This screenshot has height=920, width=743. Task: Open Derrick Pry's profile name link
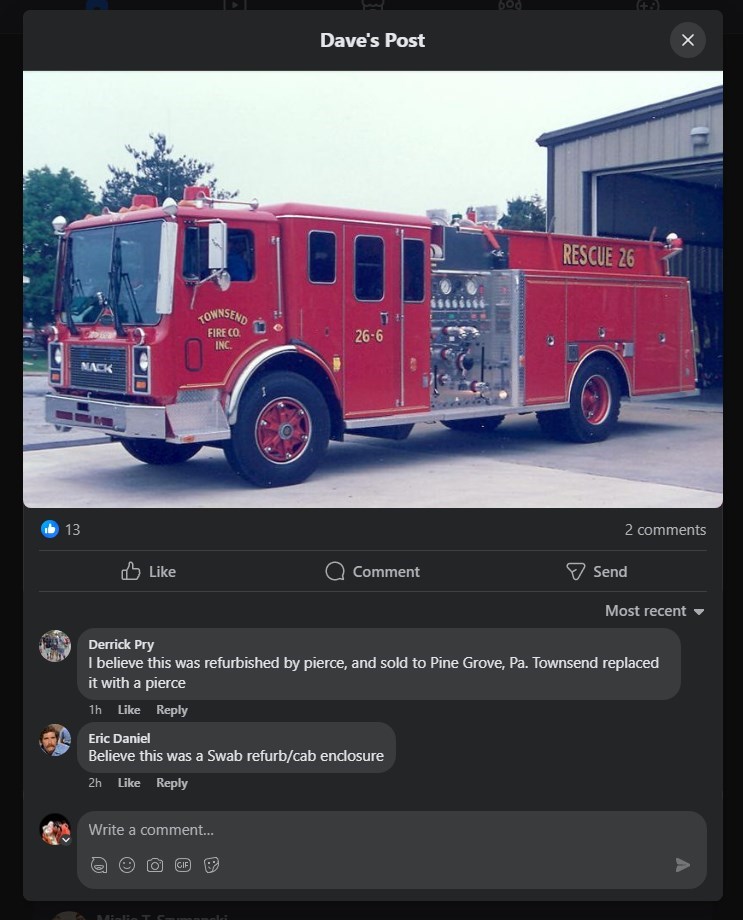coord(121,644)
